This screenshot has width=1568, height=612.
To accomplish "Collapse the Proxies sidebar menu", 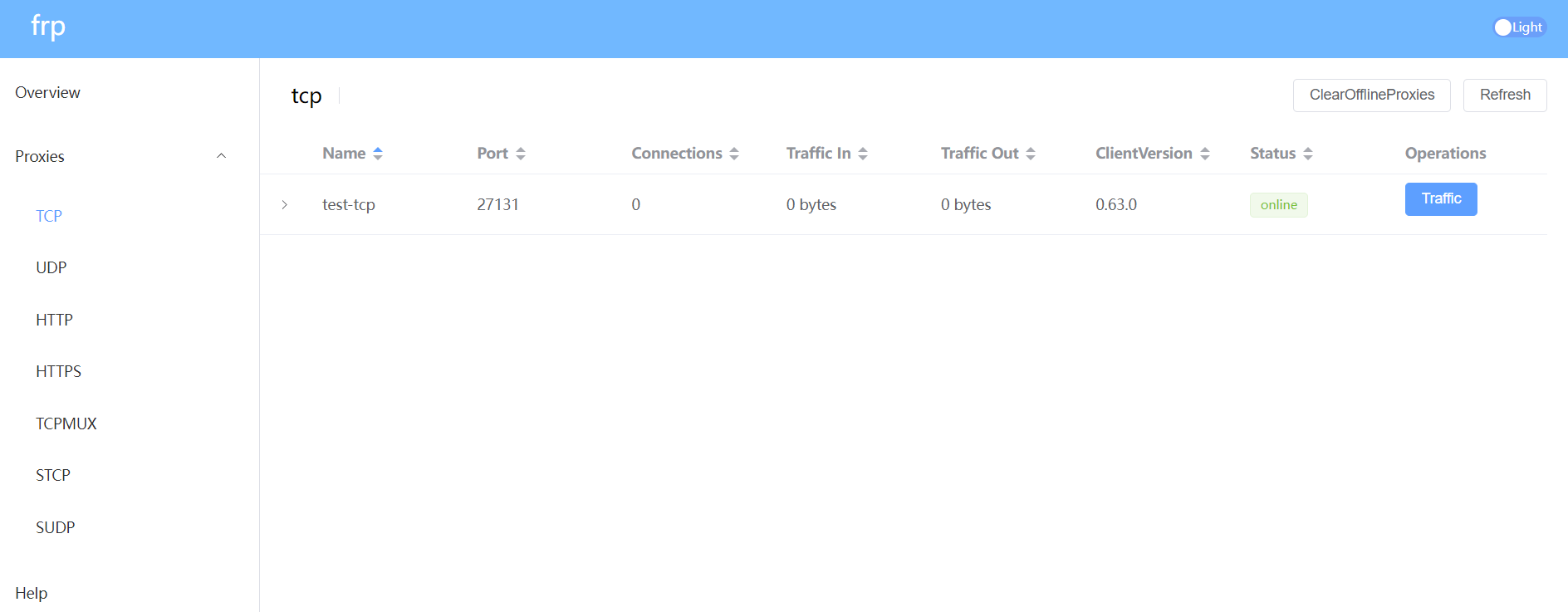I will (x=221, y=156).
